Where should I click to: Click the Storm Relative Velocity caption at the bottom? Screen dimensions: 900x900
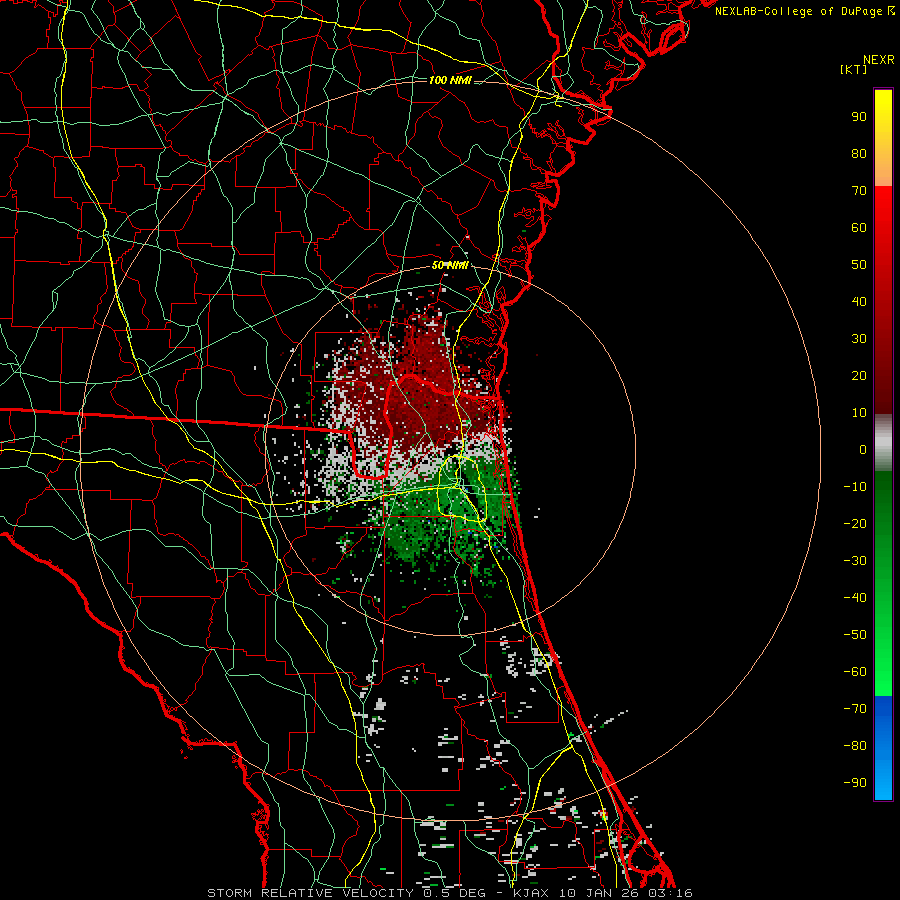(450, 893)
